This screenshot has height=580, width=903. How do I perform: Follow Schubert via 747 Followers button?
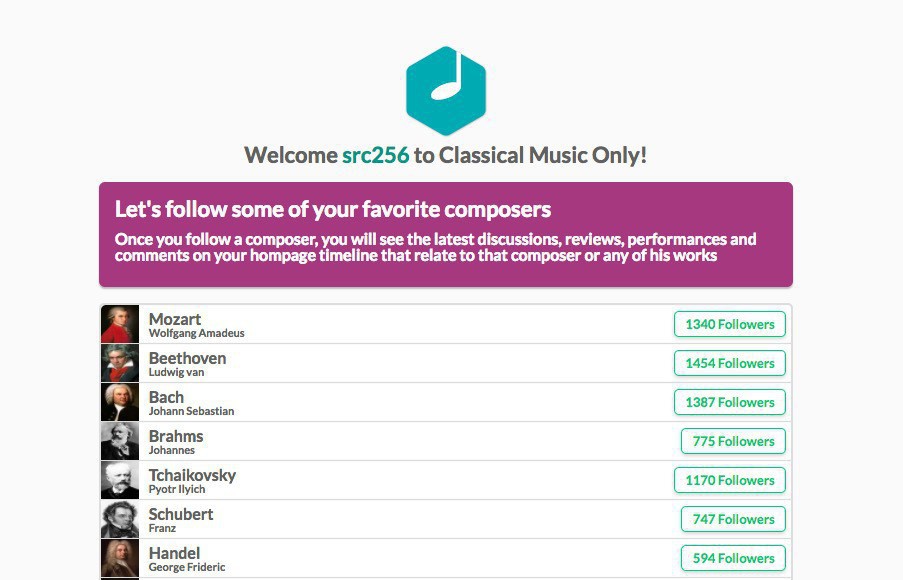pos(733,519)
